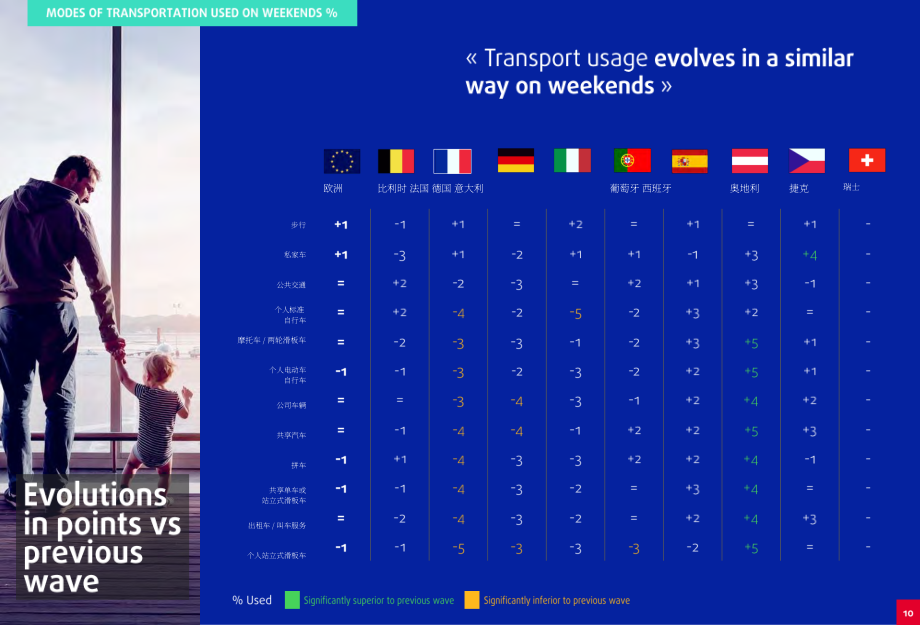Viewport: 920px width, 625px height.
Task: Click the red page number 10 box
Action: 908,612
